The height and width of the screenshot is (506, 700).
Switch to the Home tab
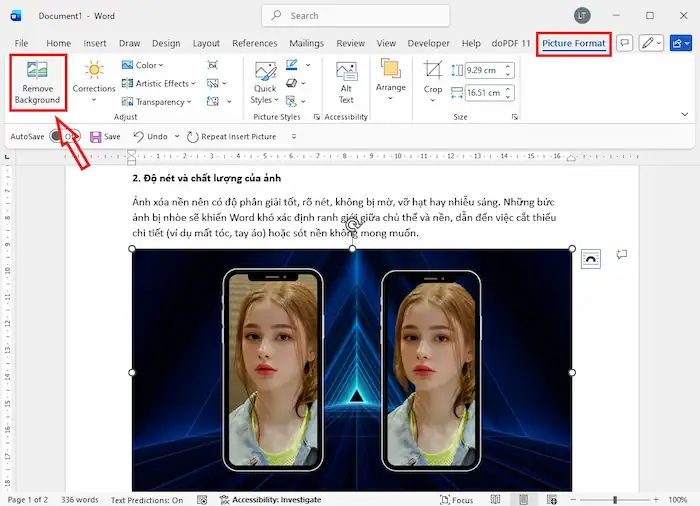click(x=58, y=43)
